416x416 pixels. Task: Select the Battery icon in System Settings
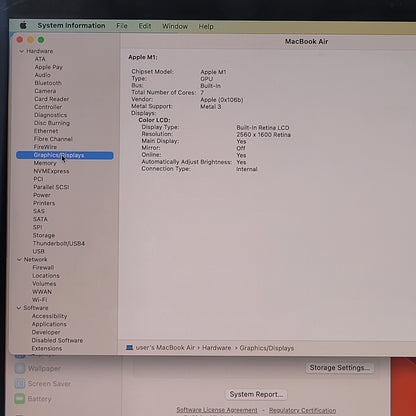point(20,399)
